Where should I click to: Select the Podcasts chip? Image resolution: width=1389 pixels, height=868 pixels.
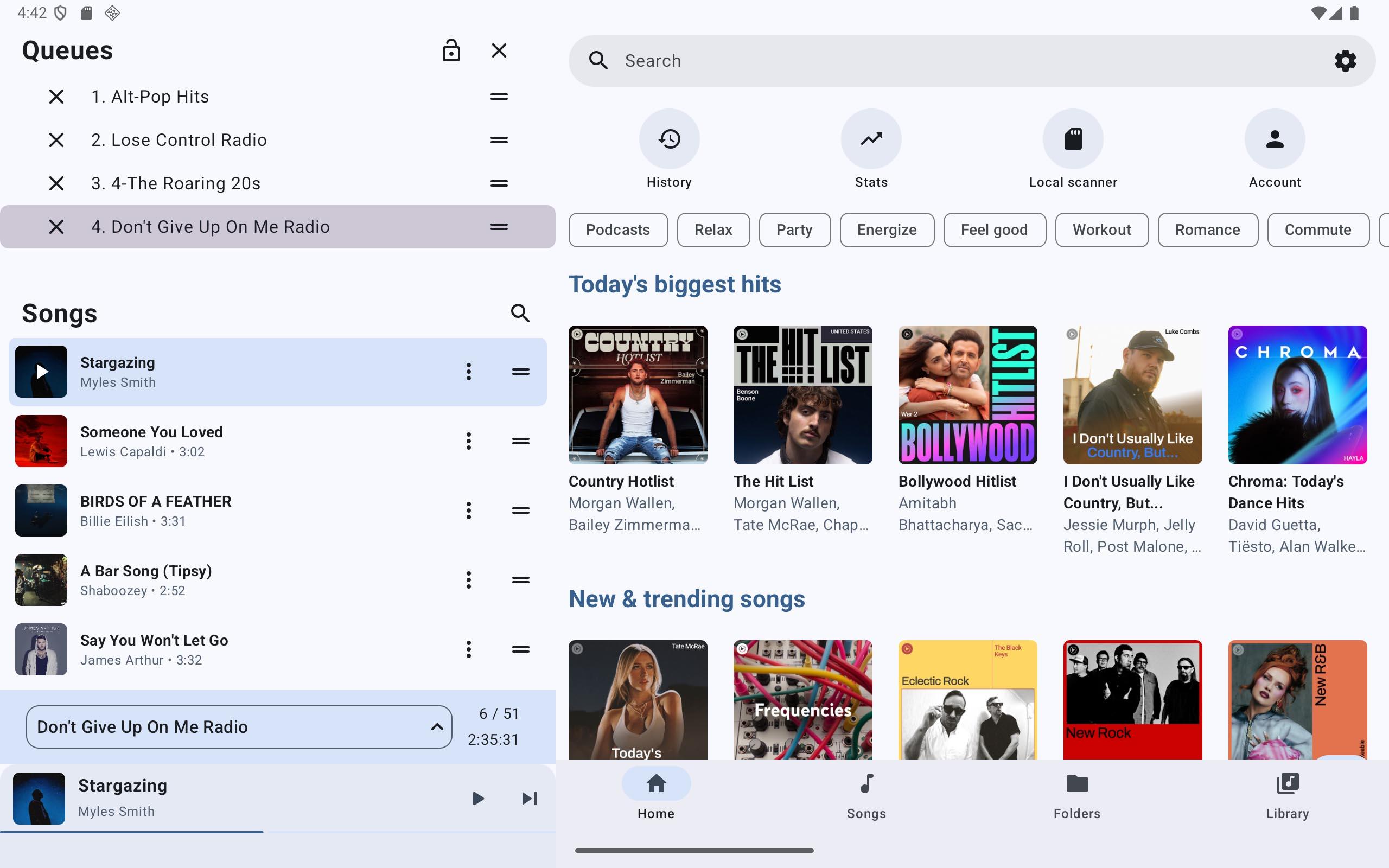(617, 230)
